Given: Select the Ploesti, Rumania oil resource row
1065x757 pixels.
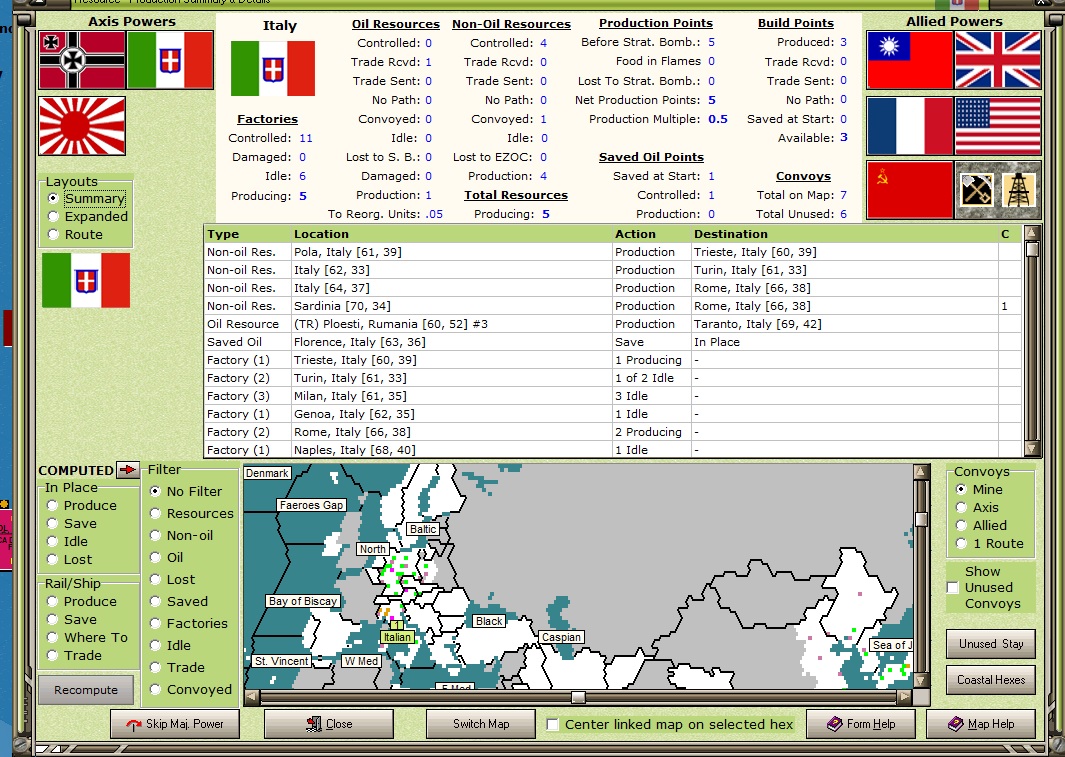Looking at the screenshot, I should [x=612, y=324].
